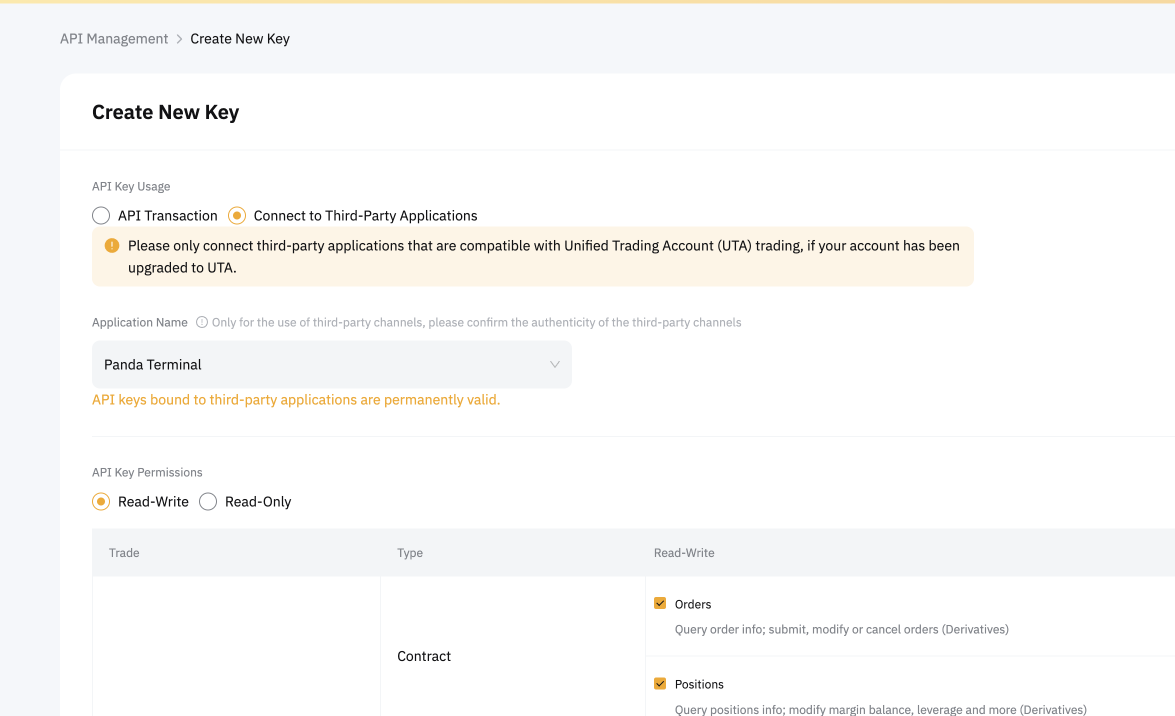Viewport: 1175px width, 716px height.
Task: Select the API Transaction radio button
Action: (101, 216)
